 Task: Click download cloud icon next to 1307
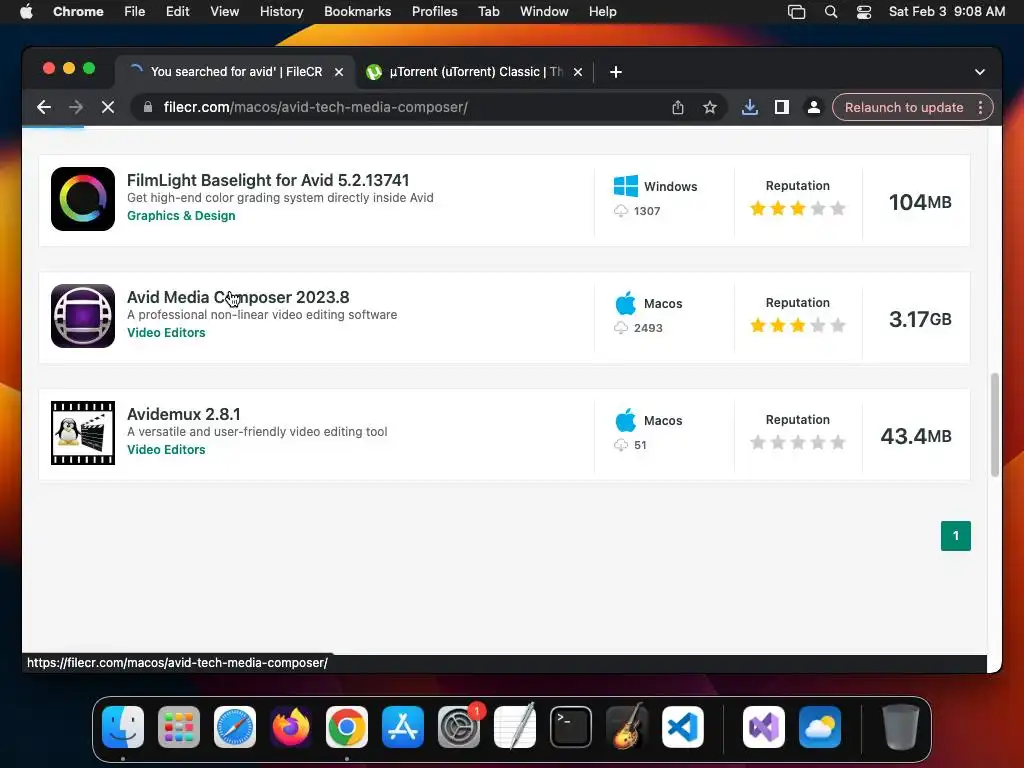[x=621, y=211]
